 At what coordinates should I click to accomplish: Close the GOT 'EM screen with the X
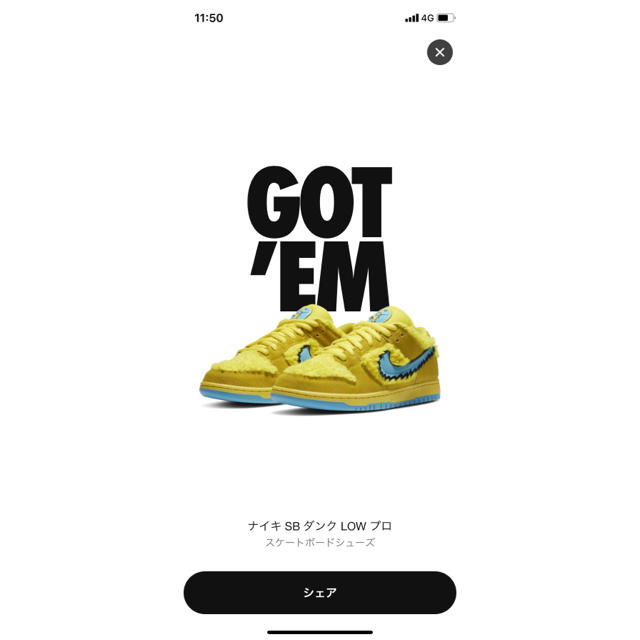(440, 52)
